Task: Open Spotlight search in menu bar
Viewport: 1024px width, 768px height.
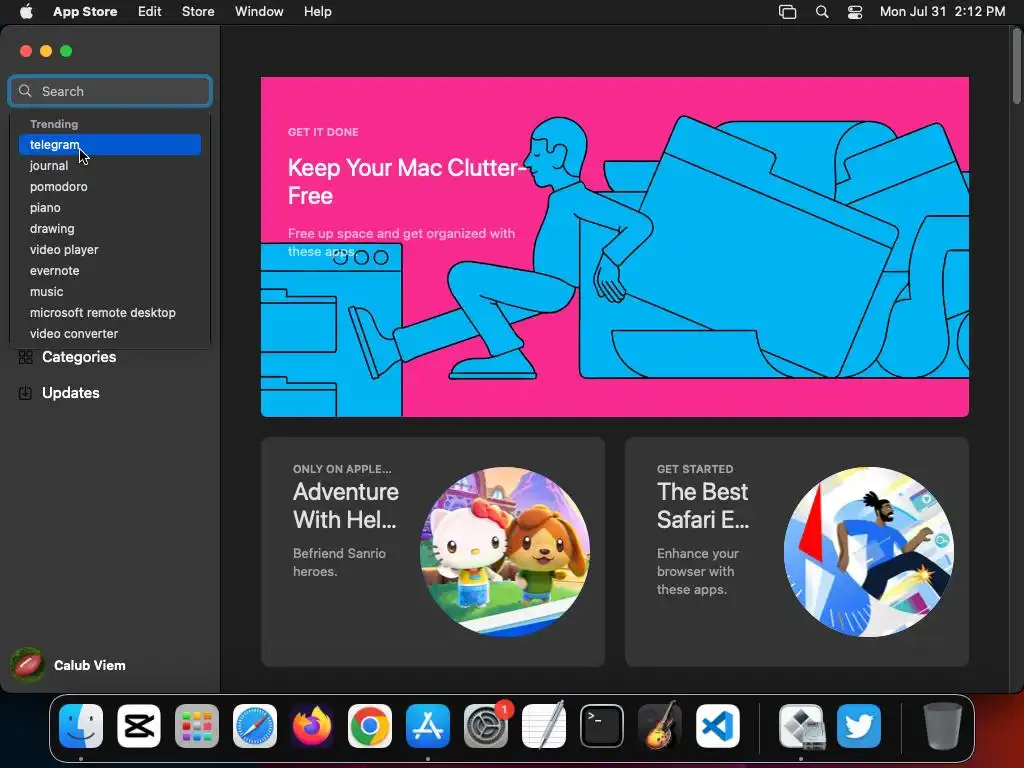Action: 822,12
